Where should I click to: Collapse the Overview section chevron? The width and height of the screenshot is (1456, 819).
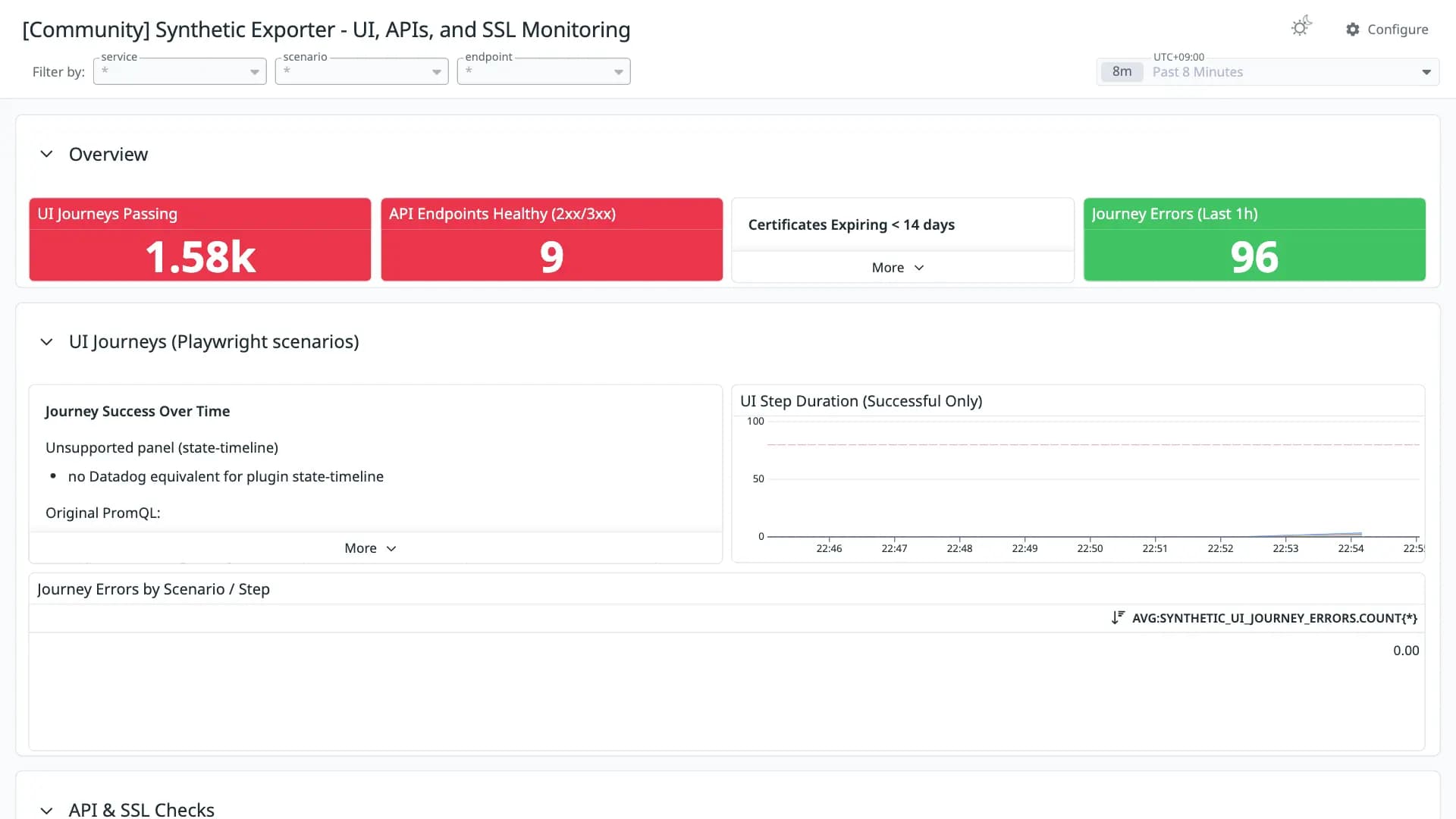pos(46,154)
